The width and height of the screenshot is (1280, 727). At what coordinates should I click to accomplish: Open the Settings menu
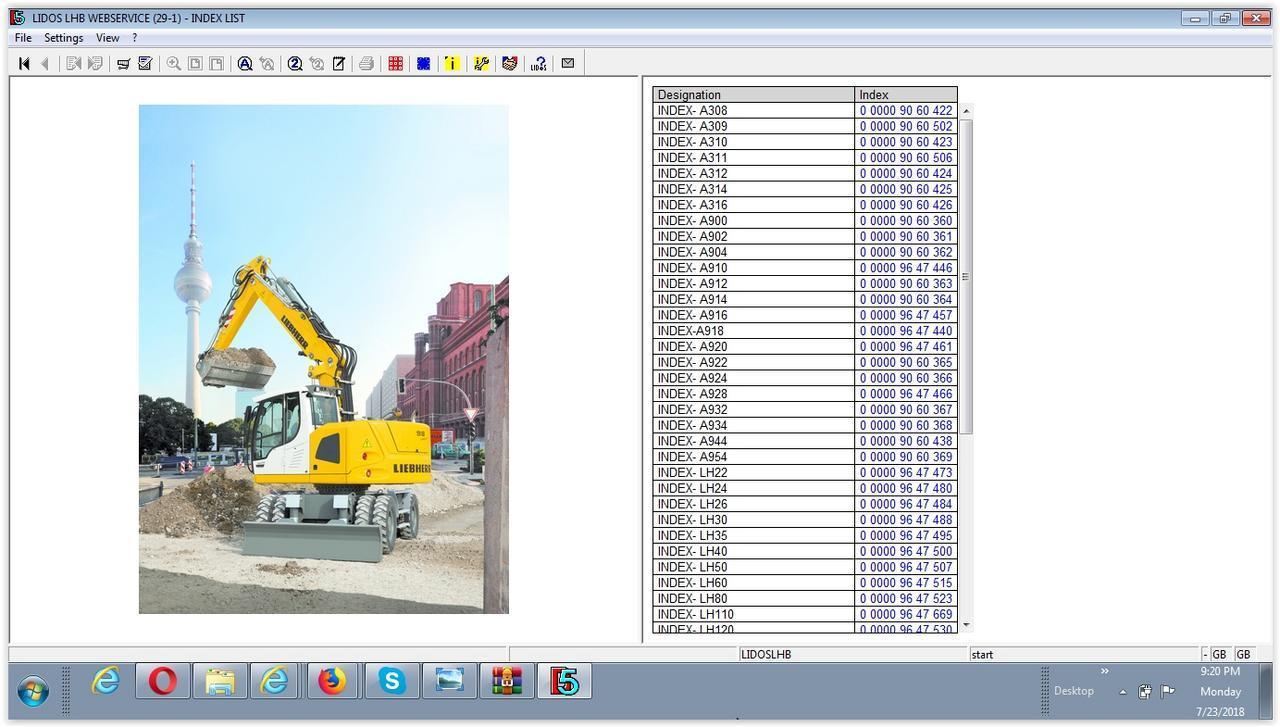point(63,38)
